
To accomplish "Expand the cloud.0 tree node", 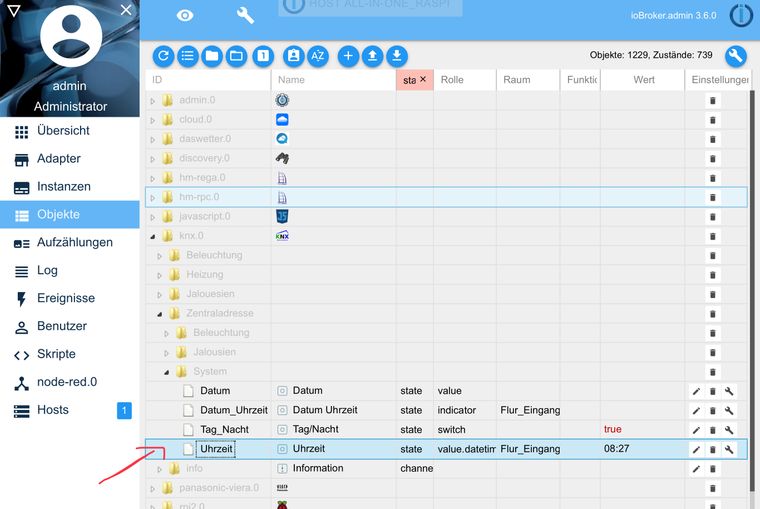I will (x=153, y=120).
